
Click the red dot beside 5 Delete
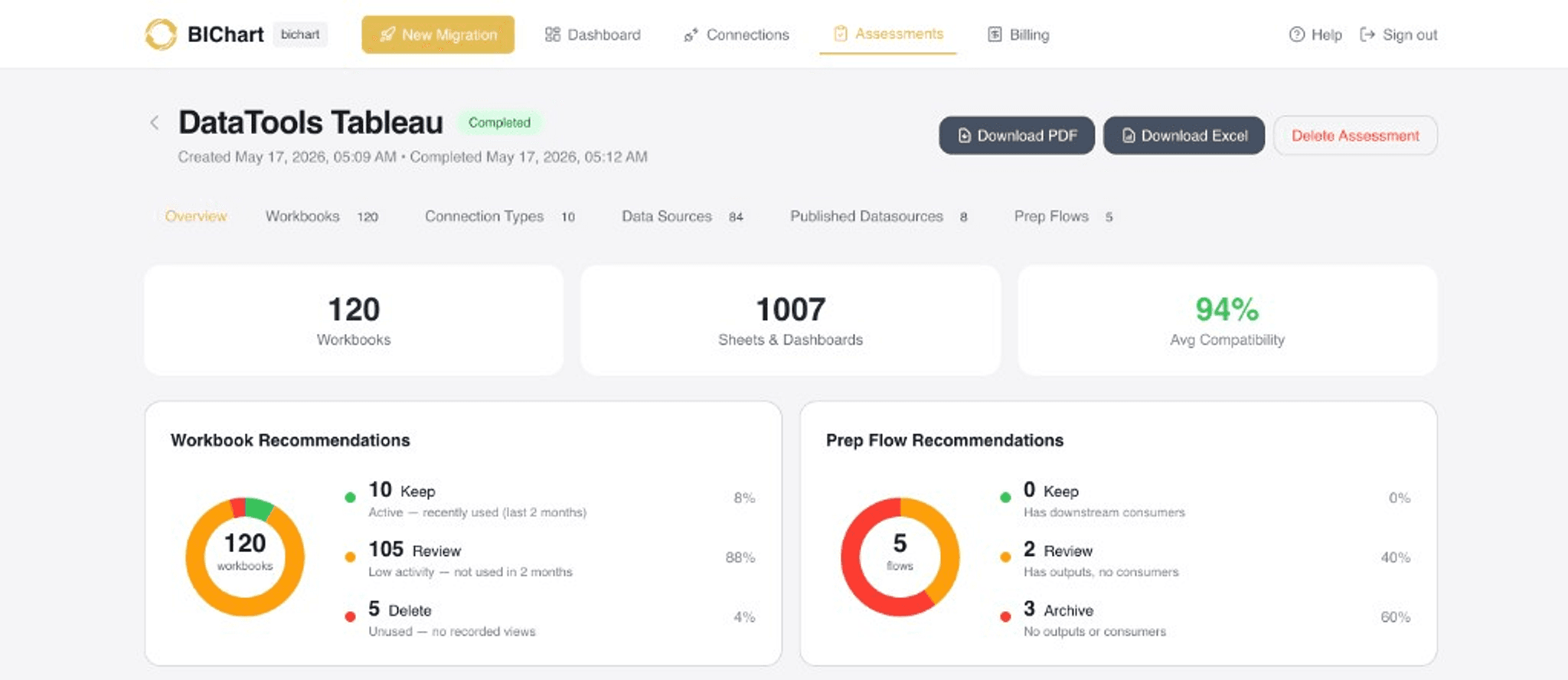(350, 617)
